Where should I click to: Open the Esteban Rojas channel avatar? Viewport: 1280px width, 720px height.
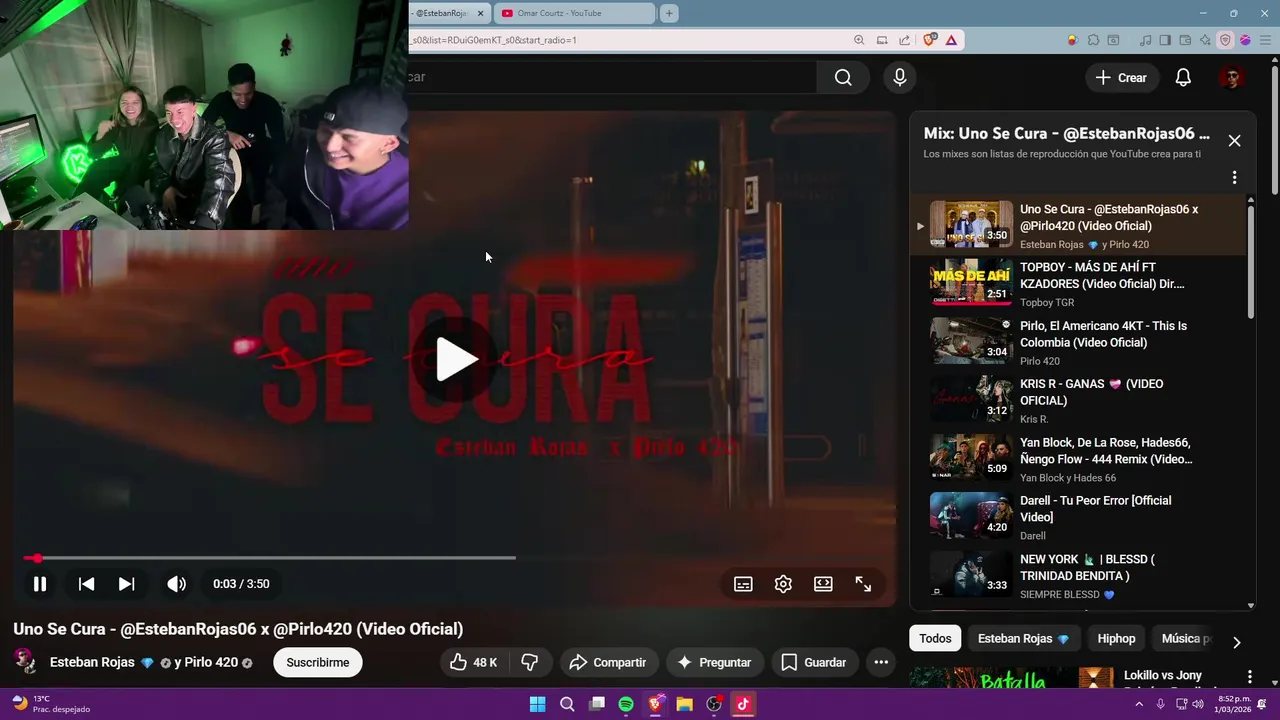[x=25, y=661]
